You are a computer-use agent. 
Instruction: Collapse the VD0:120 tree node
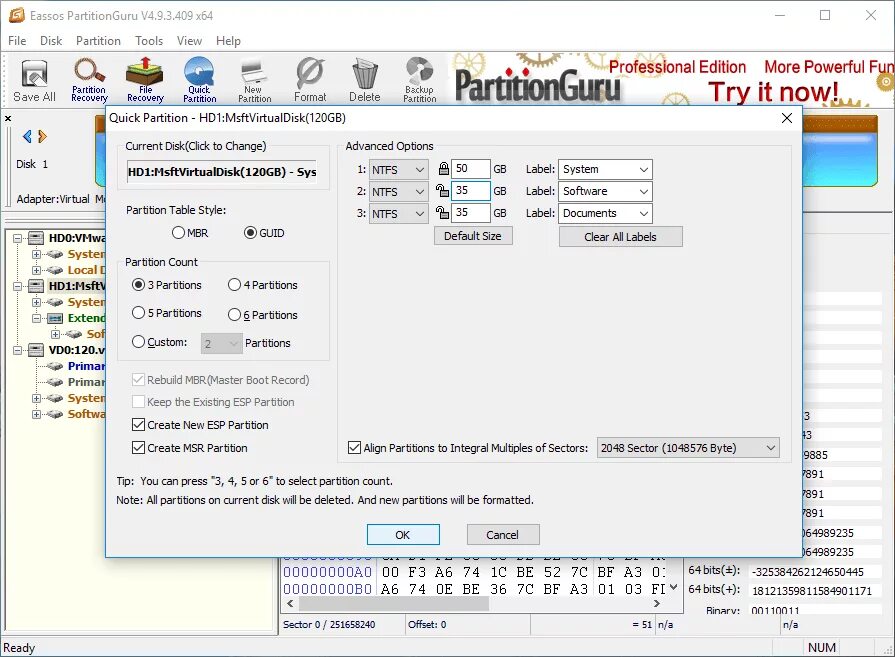(x=18, y=350)
